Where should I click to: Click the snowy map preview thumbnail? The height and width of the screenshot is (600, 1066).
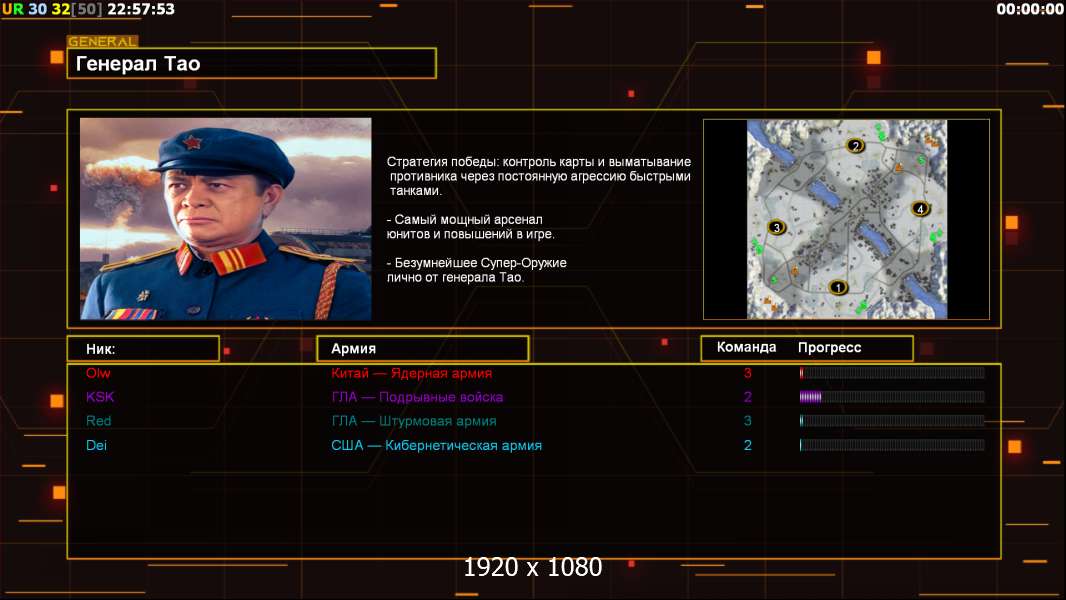pos(846,219)
